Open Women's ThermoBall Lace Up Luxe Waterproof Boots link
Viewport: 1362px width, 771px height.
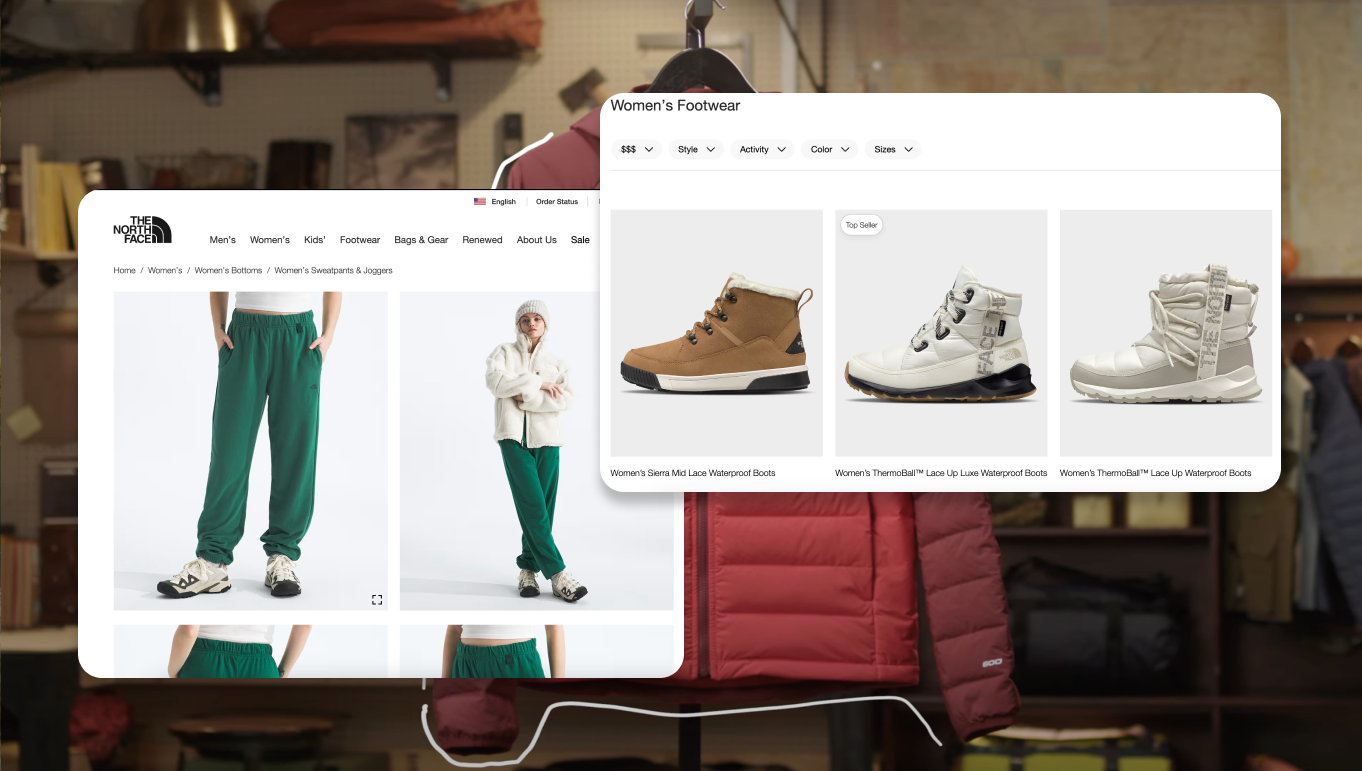tap(941, 473)
